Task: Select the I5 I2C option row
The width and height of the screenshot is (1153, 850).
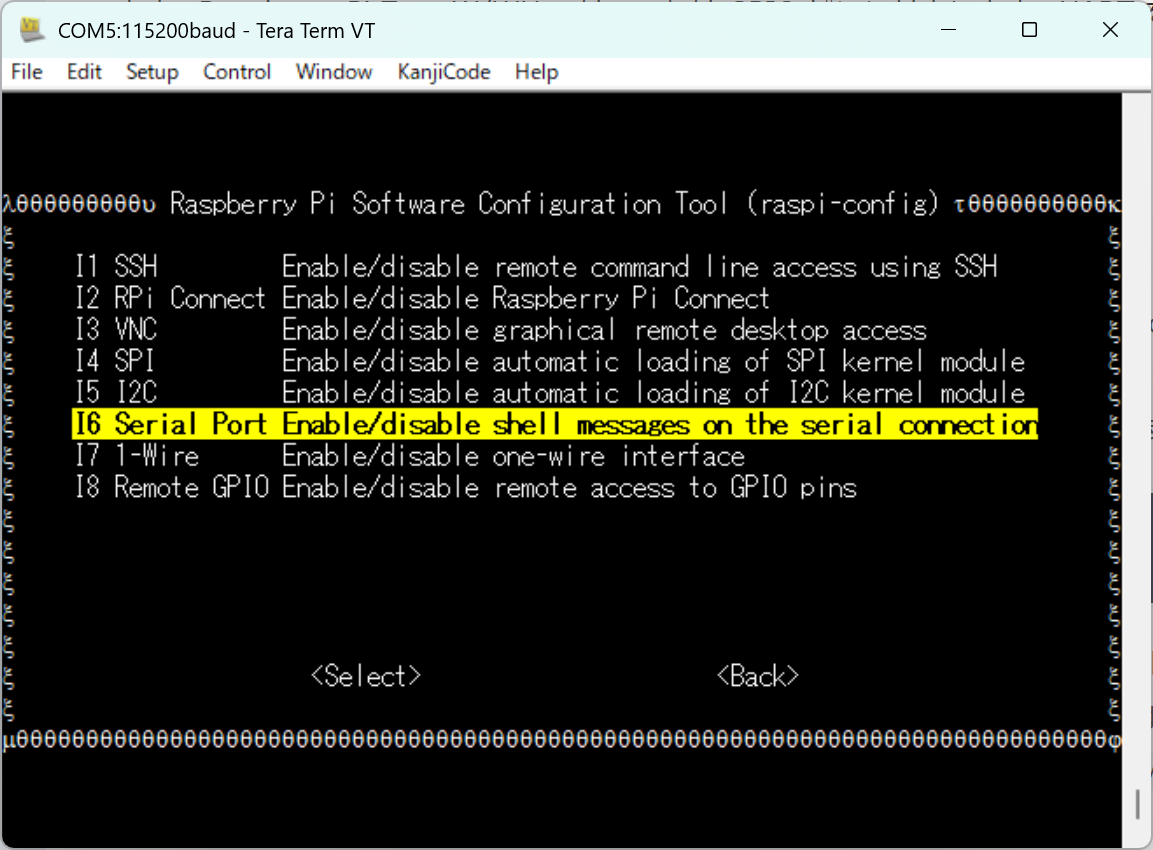Action: click(550, 393)
